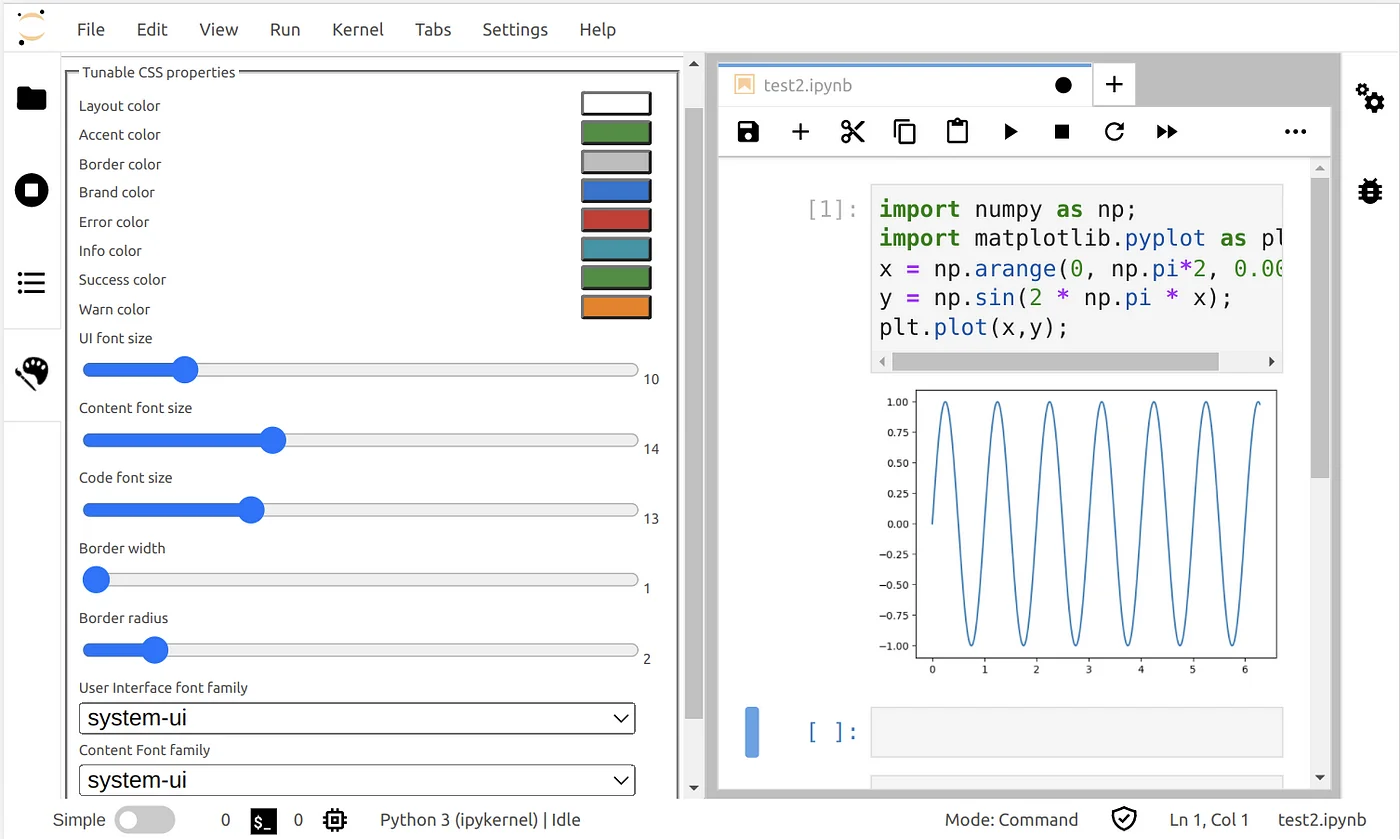The height and width of the screenshot is (839, 1400).
Task: Open the debugger bug icon
Action: point(1369,190)
